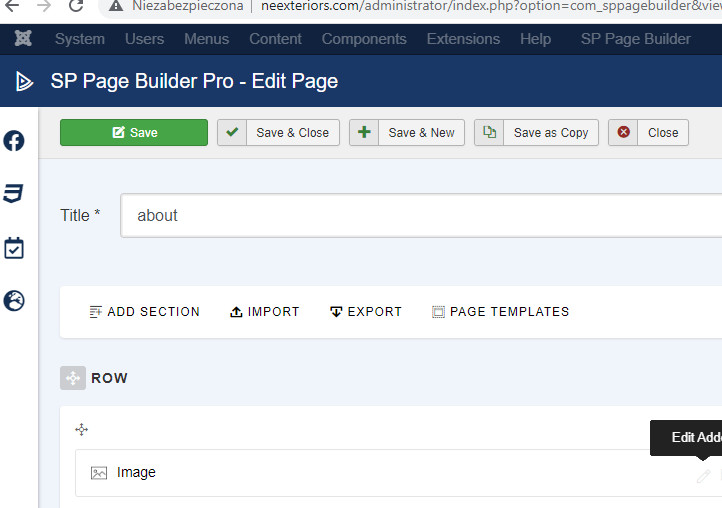Open the CSS3 sidebar icon
Screen dimensions: 722x508
(13, 193)
